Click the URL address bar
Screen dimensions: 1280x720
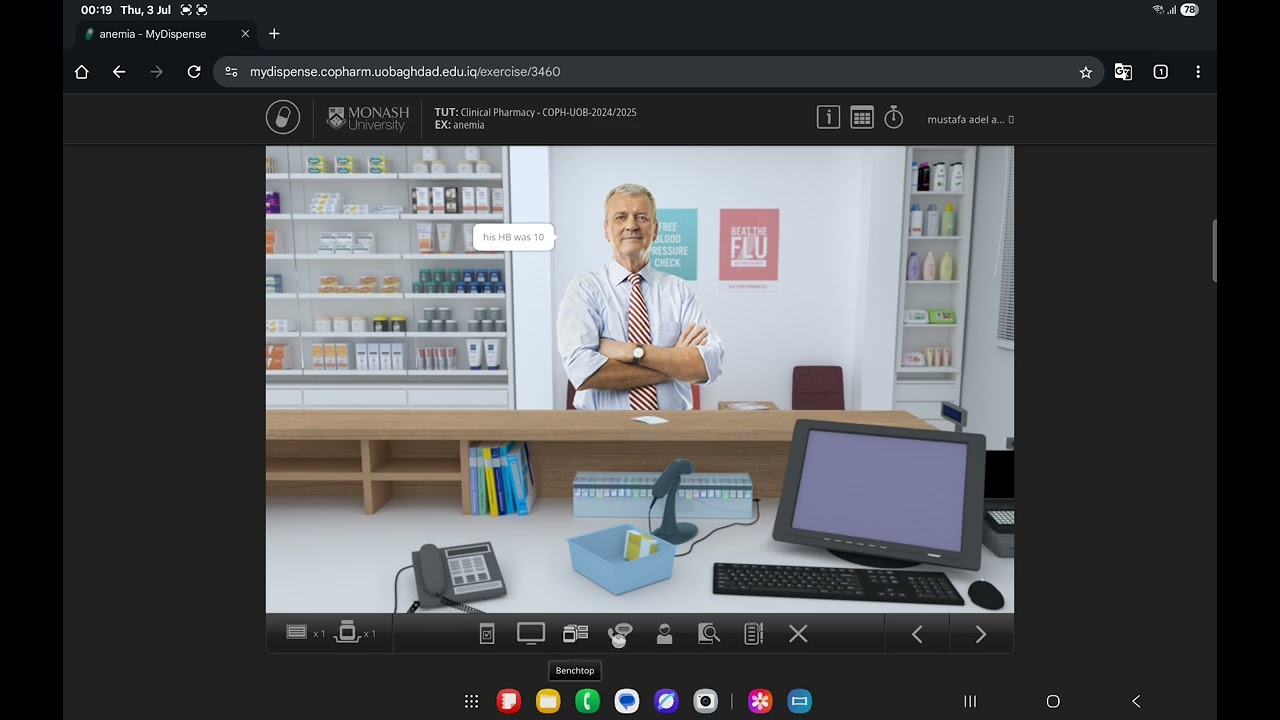(658, 72)
